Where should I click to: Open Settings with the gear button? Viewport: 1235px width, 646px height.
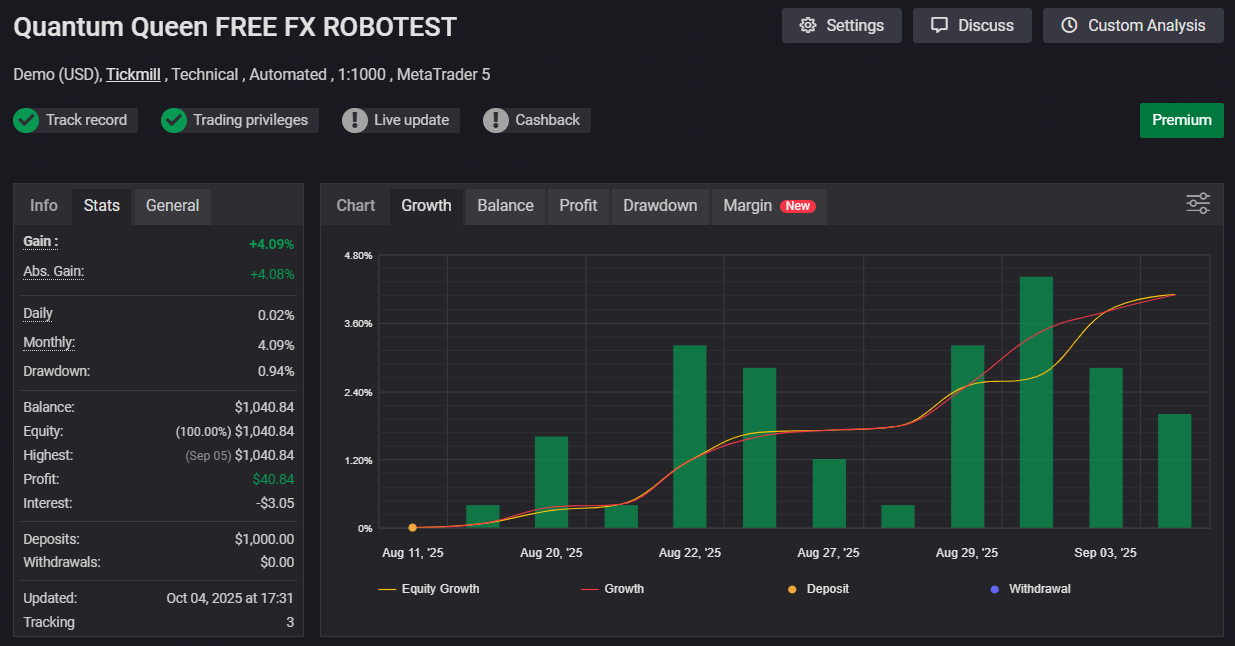(841, 25)
